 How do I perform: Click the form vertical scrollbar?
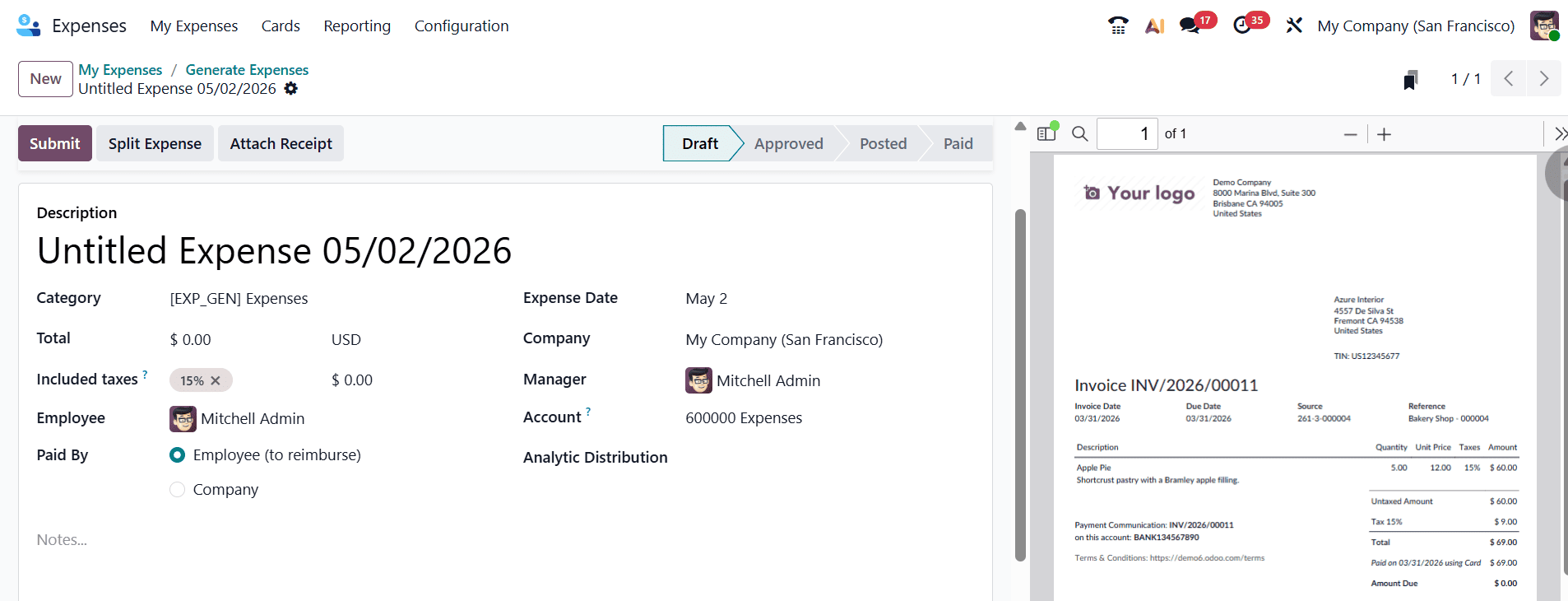click(1020, 384)
